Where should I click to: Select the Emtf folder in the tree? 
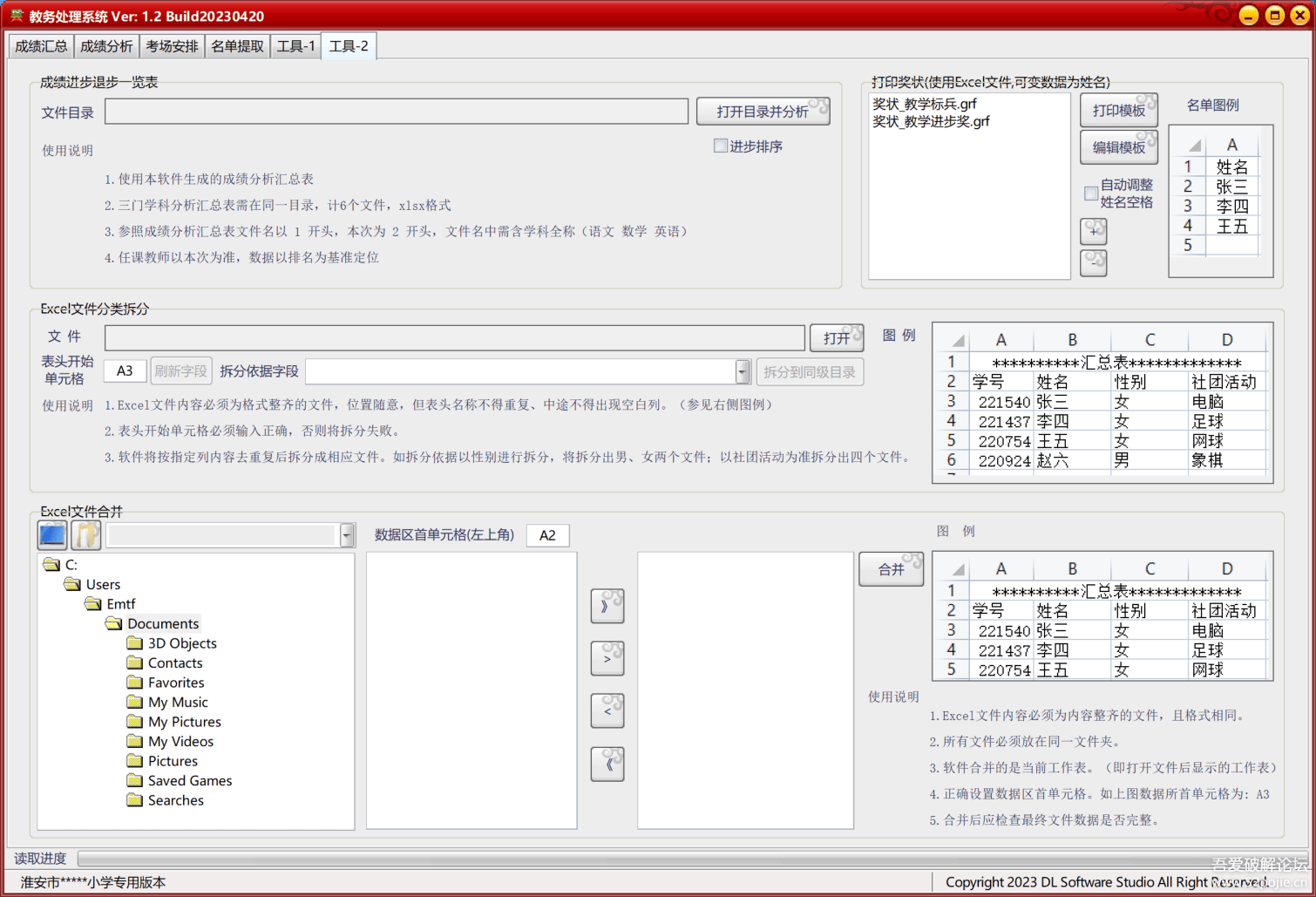[x=120, y=604]
